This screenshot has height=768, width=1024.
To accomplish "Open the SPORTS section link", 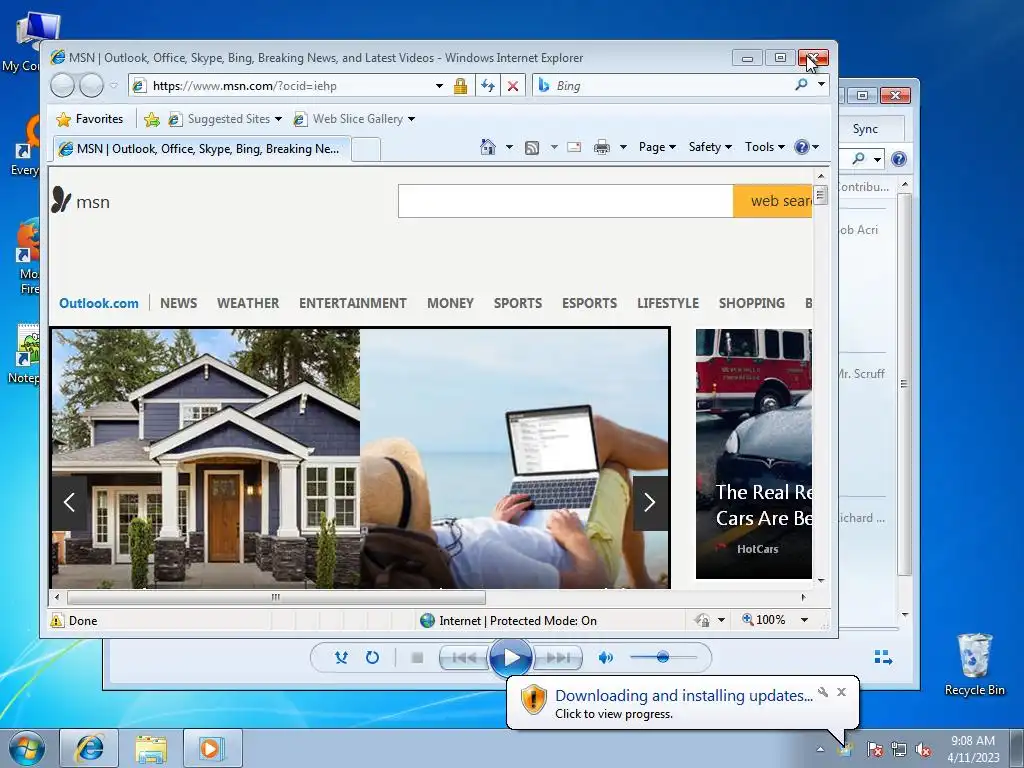I will pyautogui.click(x=518, y=303).
